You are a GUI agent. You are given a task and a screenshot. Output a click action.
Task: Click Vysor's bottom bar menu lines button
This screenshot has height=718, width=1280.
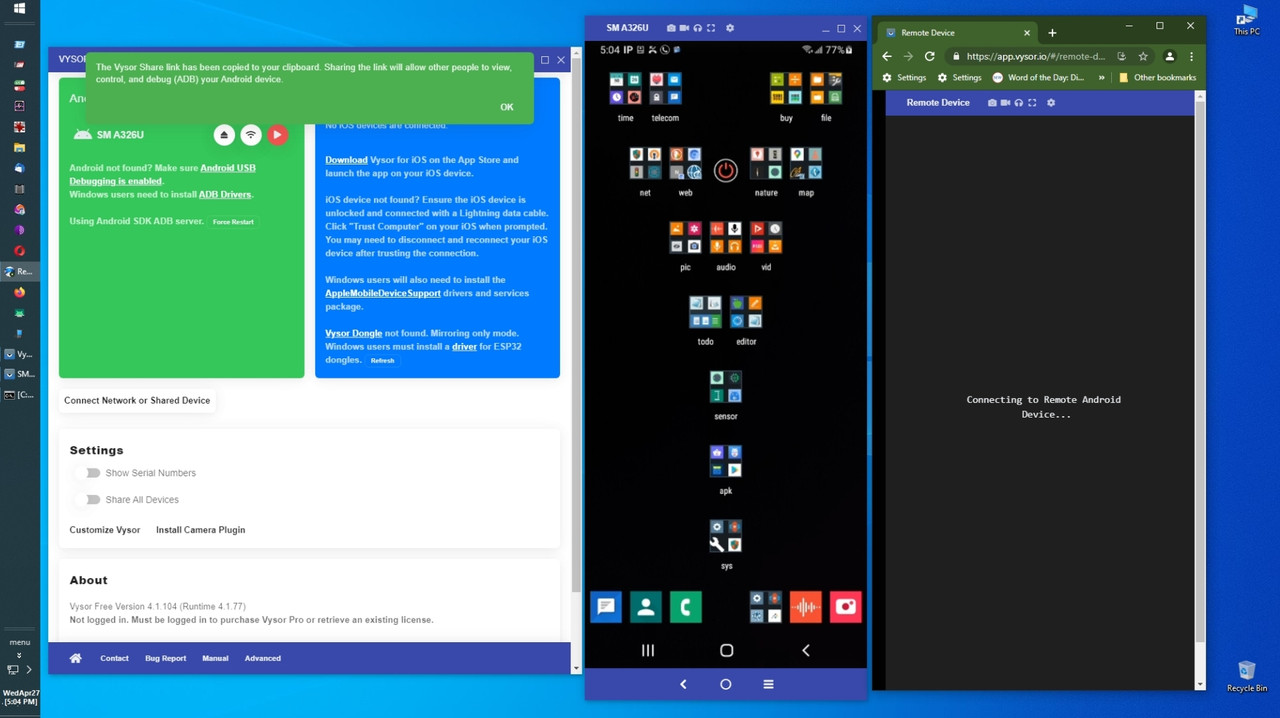pos(768,684)
